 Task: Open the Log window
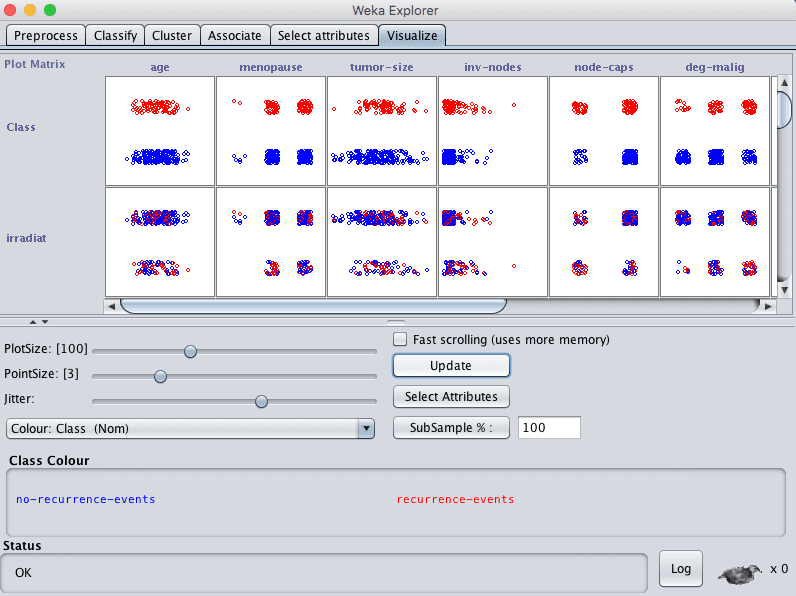pos(680,569)
